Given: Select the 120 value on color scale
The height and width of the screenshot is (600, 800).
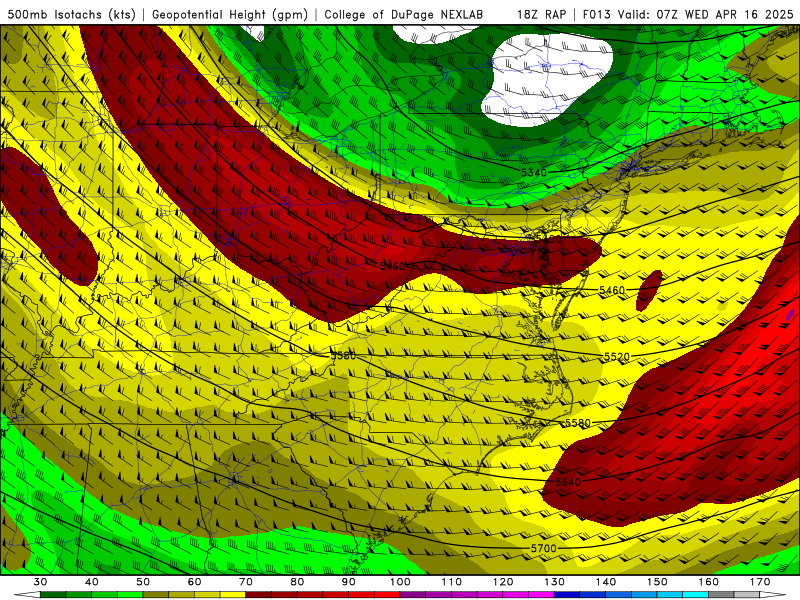Looking at the screenshot, I should pyautogui.click(x=504, y=582).
